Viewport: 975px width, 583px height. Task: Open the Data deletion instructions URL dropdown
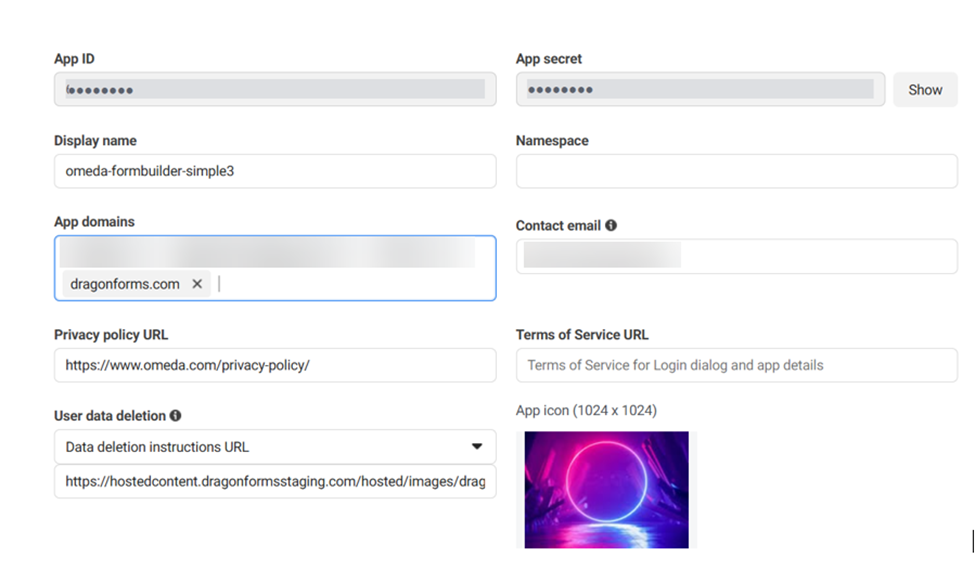tap(275, 446)
